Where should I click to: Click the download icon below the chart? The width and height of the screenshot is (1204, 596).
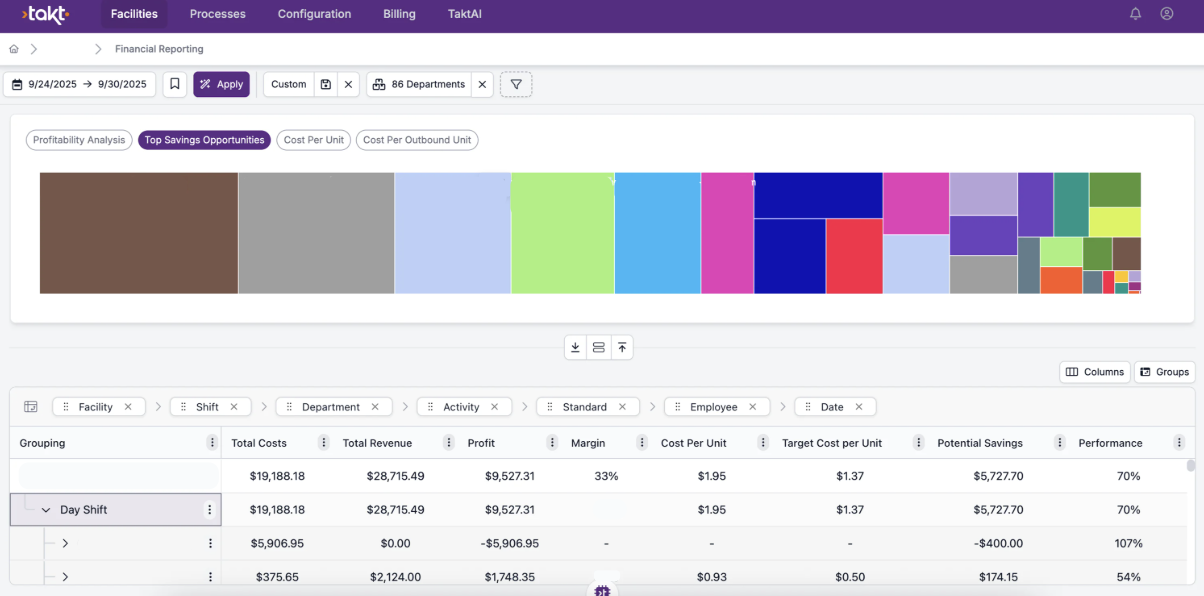pos(575,347)
